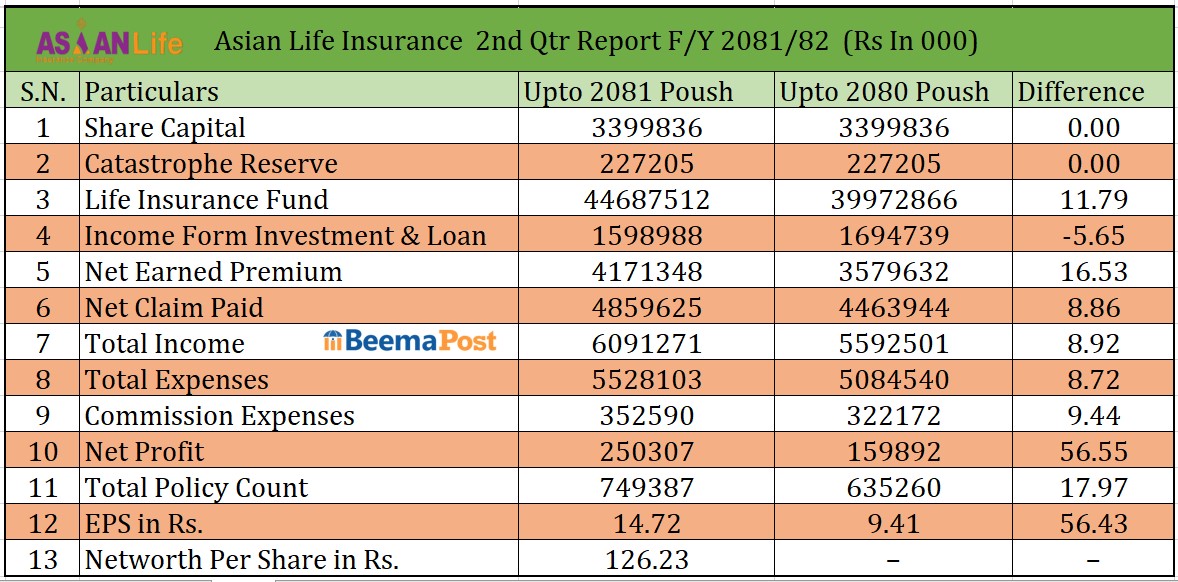Click the S.N. header cell
1178x582 pixels.
coord(43,92)
